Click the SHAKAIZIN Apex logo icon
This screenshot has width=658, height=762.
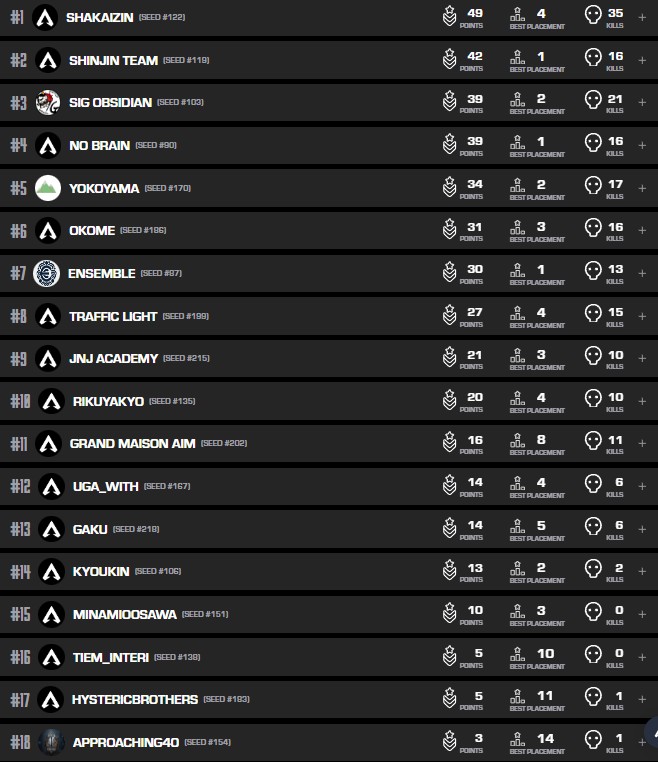click(45, 17)
